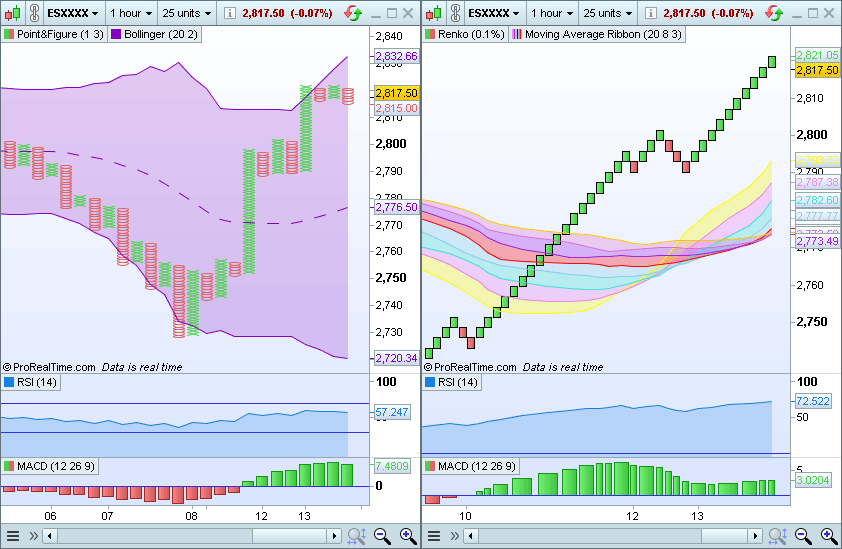This screenshot has width=842, height=549.
Task: Click the refresh arrows icon in right chart
Action: (775, 13)
